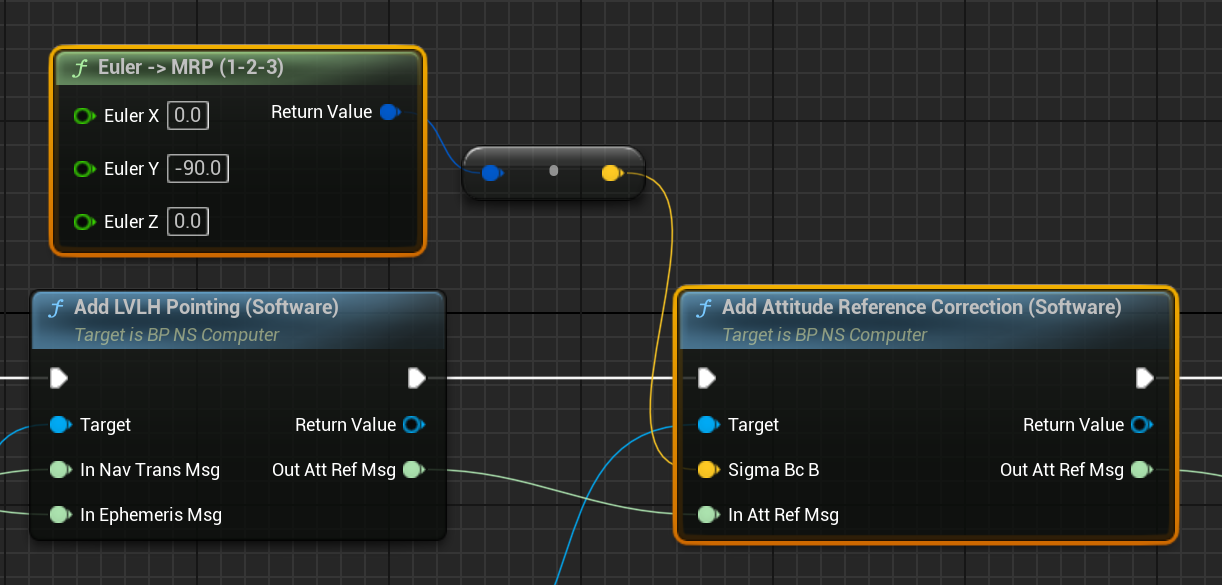Click the Euler X input pin
This screenshot has width=1222, height=585.
(84, 116)
